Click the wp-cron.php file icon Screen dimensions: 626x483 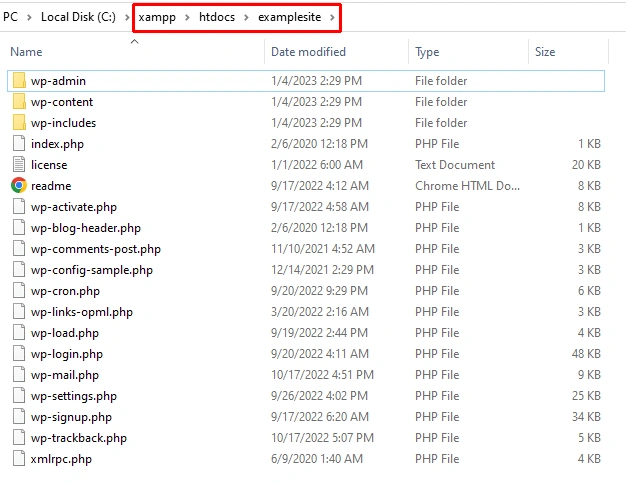coord(19,291)
